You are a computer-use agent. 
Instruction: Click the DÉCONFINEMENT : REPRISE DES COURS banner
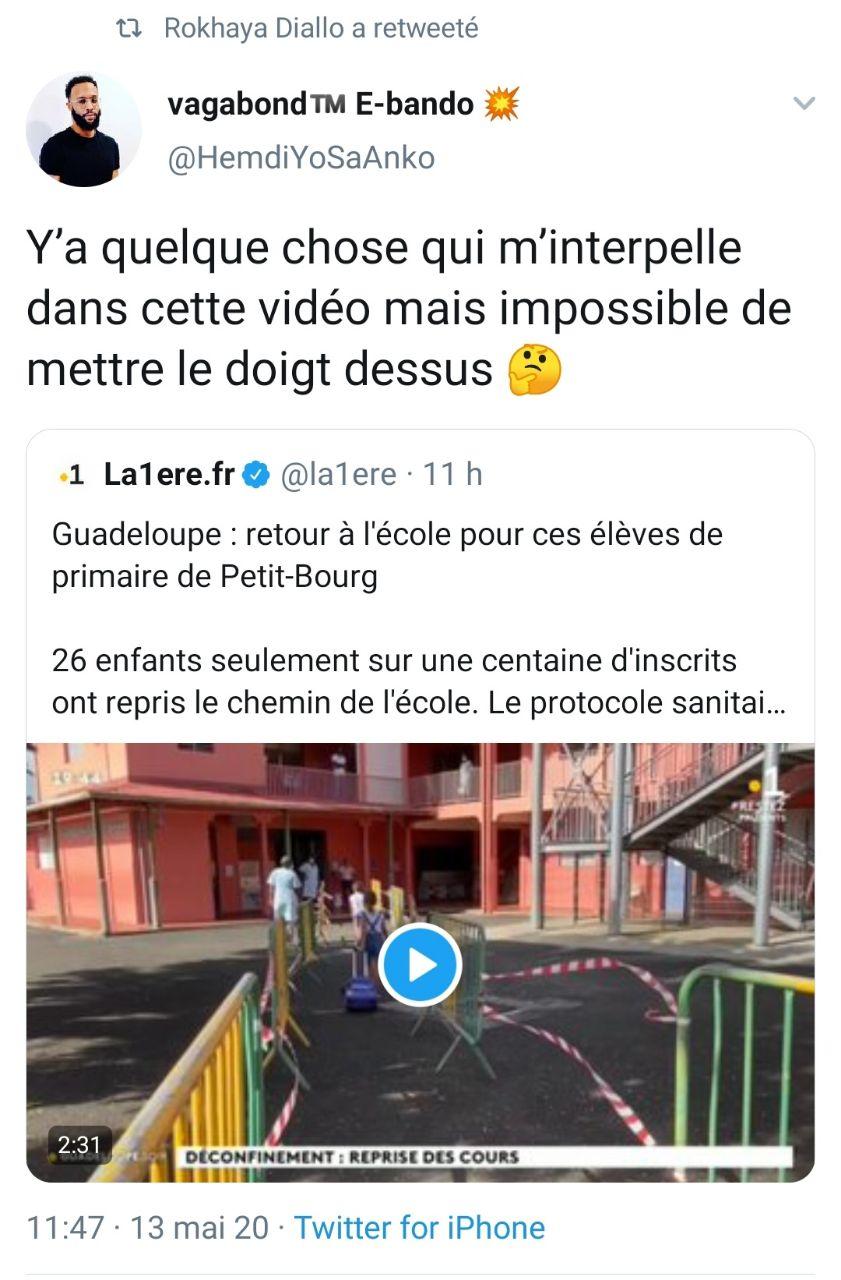click(350, 1157)
